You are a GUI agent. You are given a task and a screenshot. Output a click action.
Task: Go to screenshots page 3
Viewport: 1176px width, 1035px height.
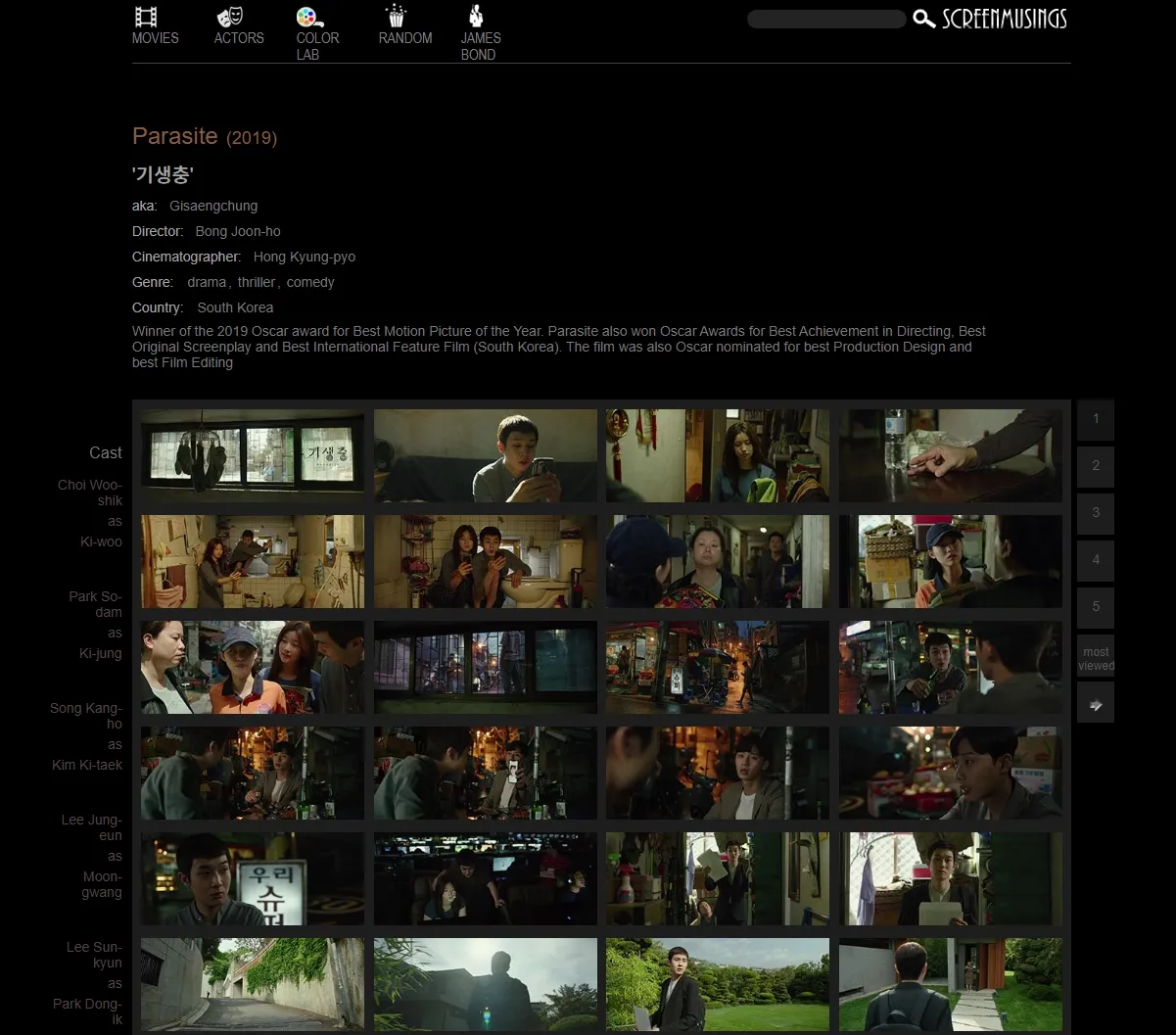click(1096, 513)
